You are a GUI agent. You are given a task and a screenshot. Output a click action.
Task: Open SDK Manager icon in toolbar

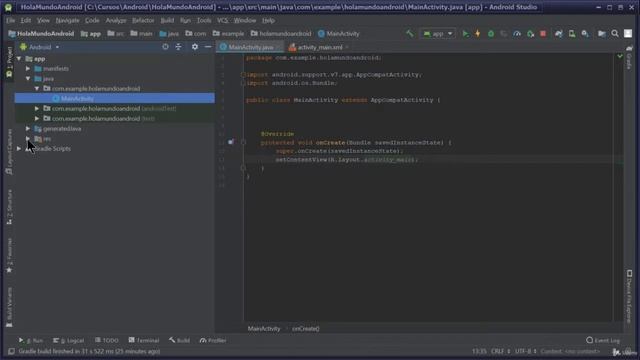click(x=585, y=34)
